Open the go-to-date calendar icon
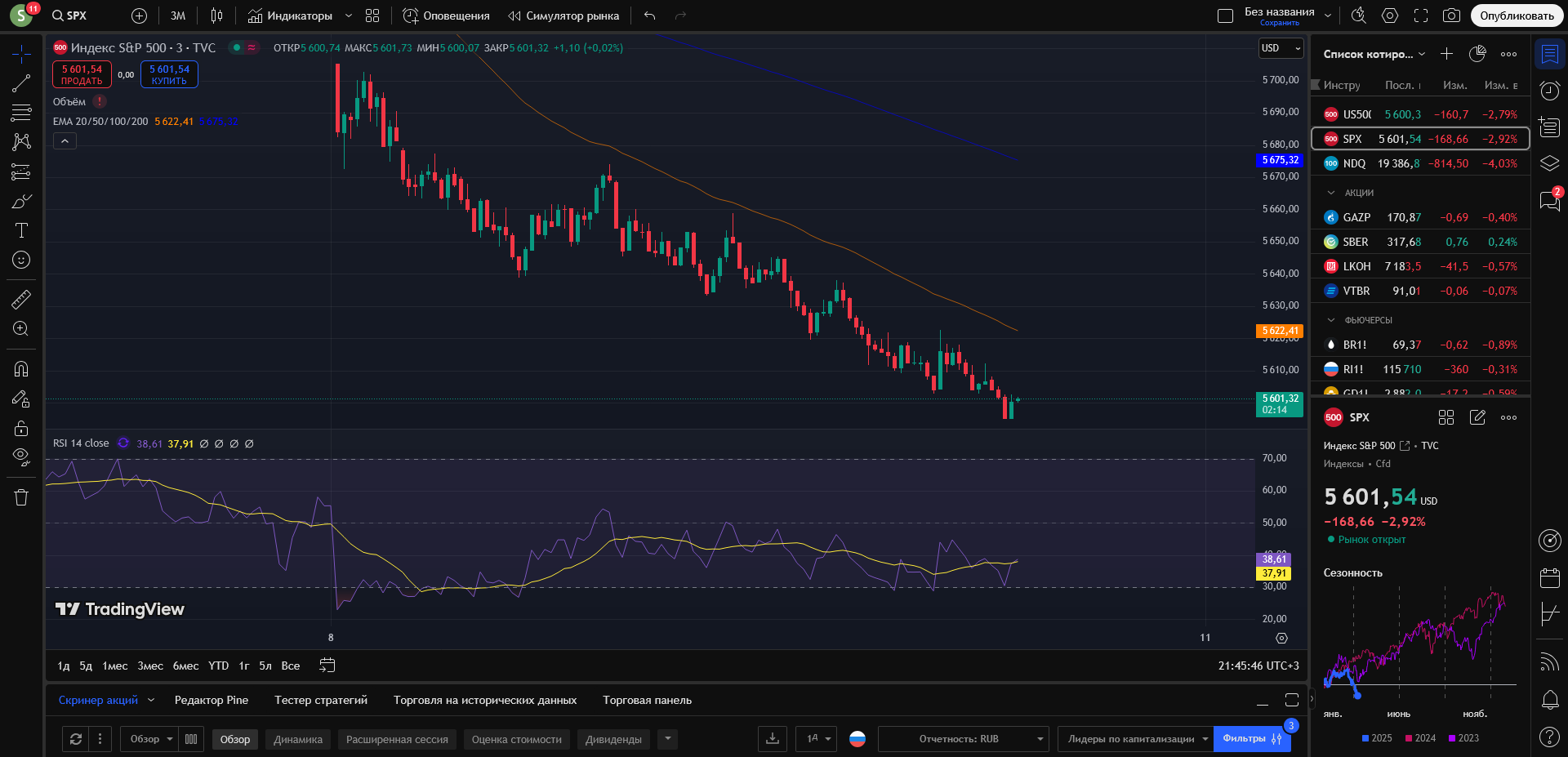The image size is (1568, 757). [327, 666]
